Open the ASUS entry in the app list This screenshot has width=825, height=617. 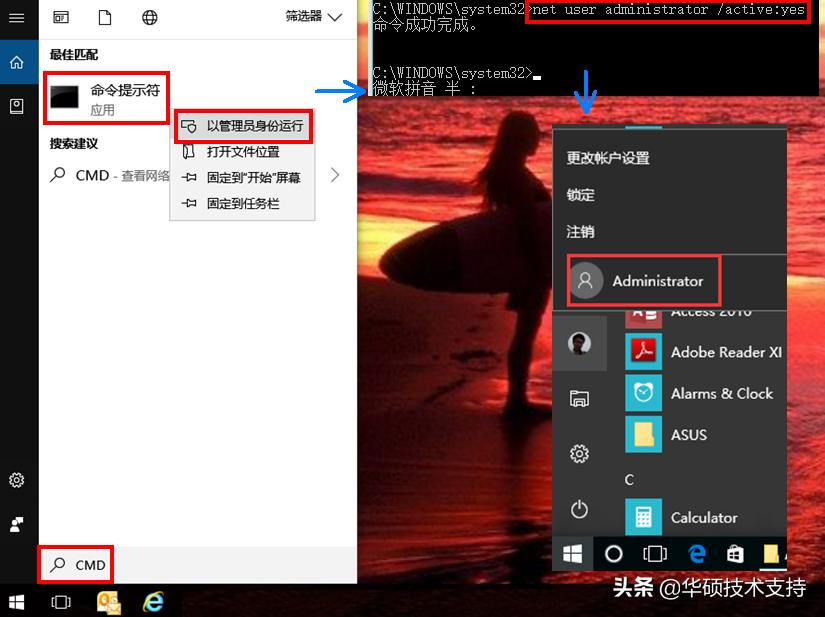tap(688, 434)
